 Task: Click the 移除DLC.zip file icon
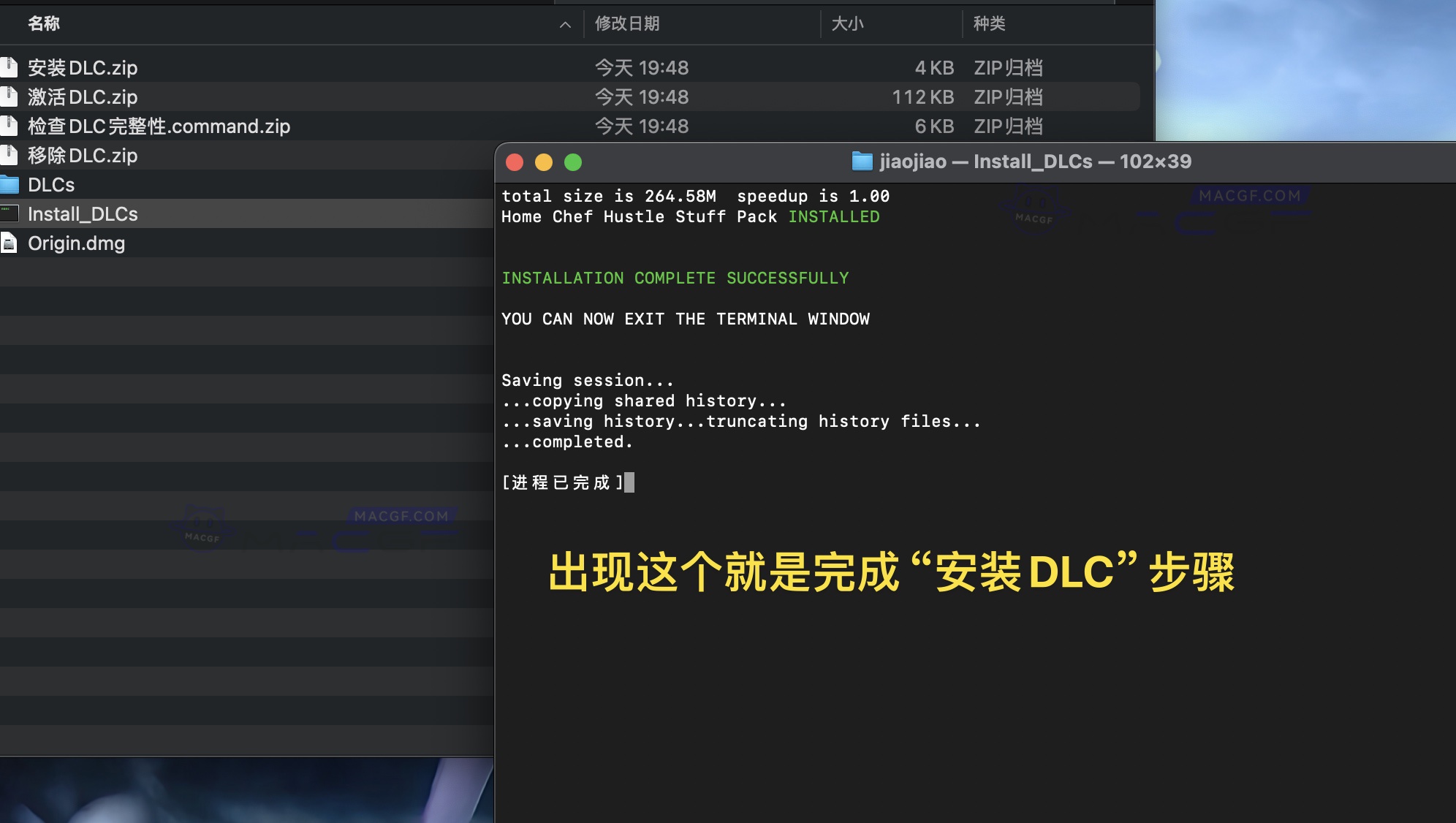10,155
